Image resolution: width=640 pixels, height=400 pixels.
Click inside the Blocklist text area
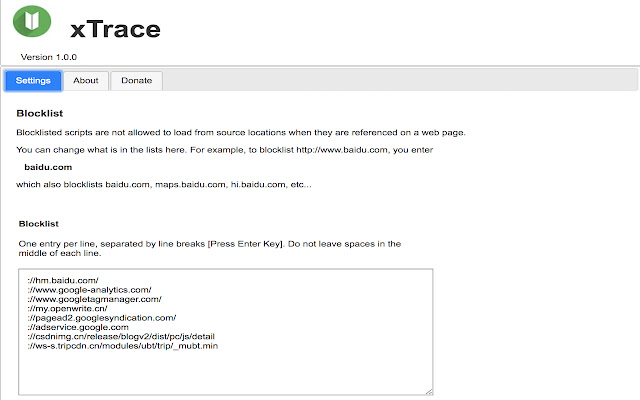[225, 331]
